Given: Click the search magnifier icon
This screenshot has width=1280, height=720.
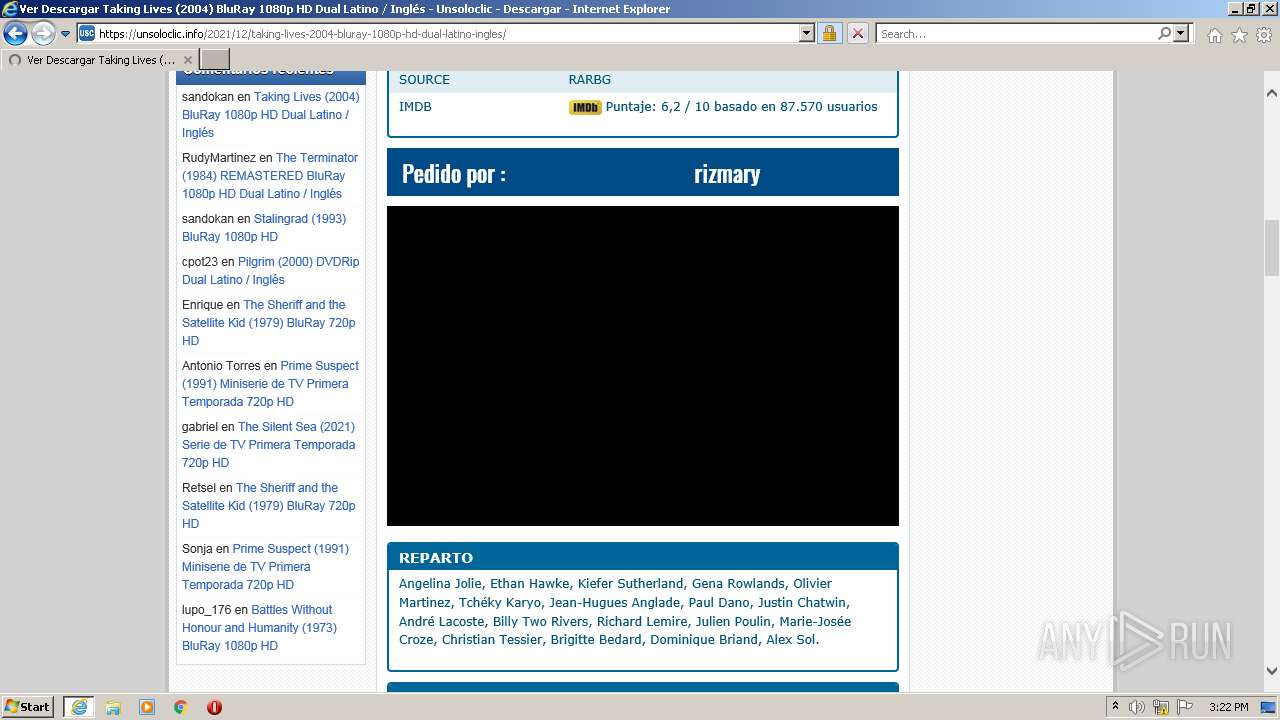Looking at the screenshot, I should click(x=1164, y=33).
